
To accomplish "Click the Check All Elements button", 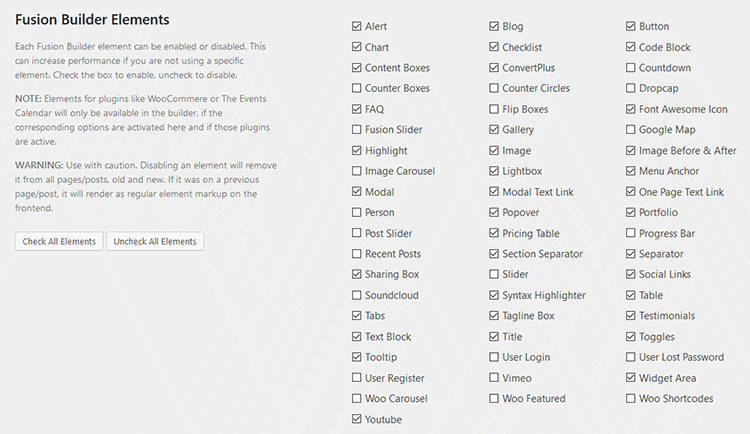I will click(x=59, y=241).
